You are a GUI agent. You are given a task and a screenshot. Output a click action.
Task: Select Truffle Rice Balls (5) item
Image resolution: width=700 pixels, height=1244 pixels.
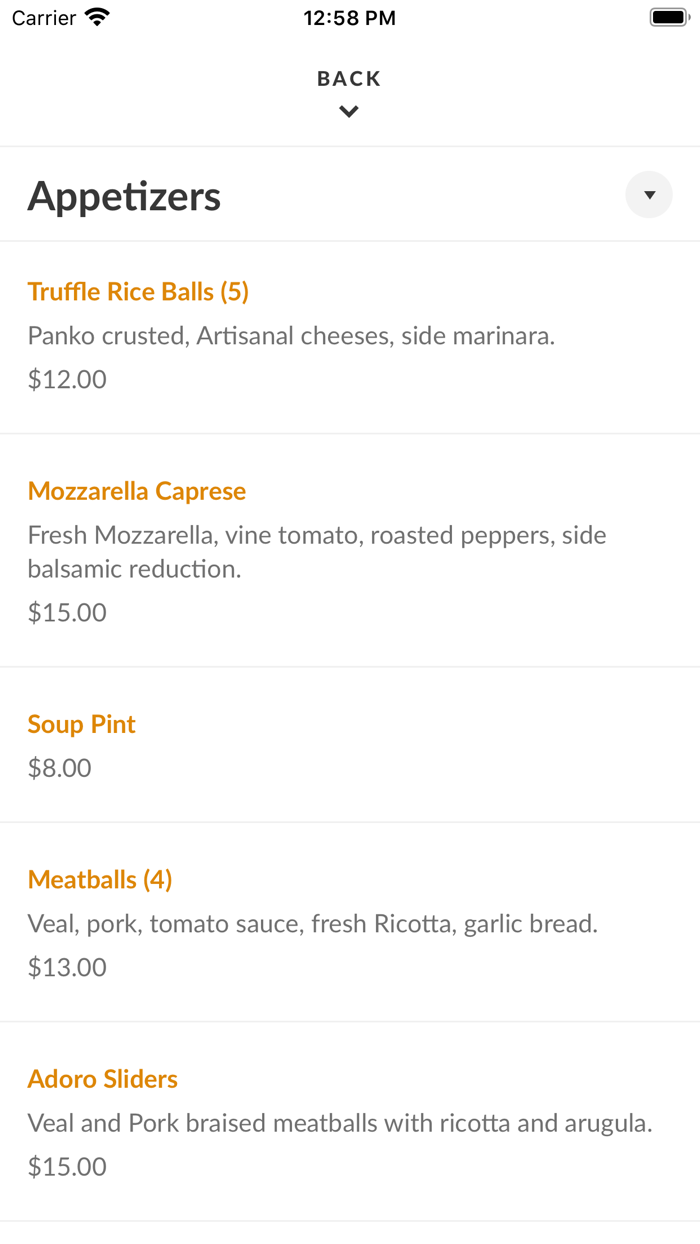pyautogui.click(x=138, y=291)
